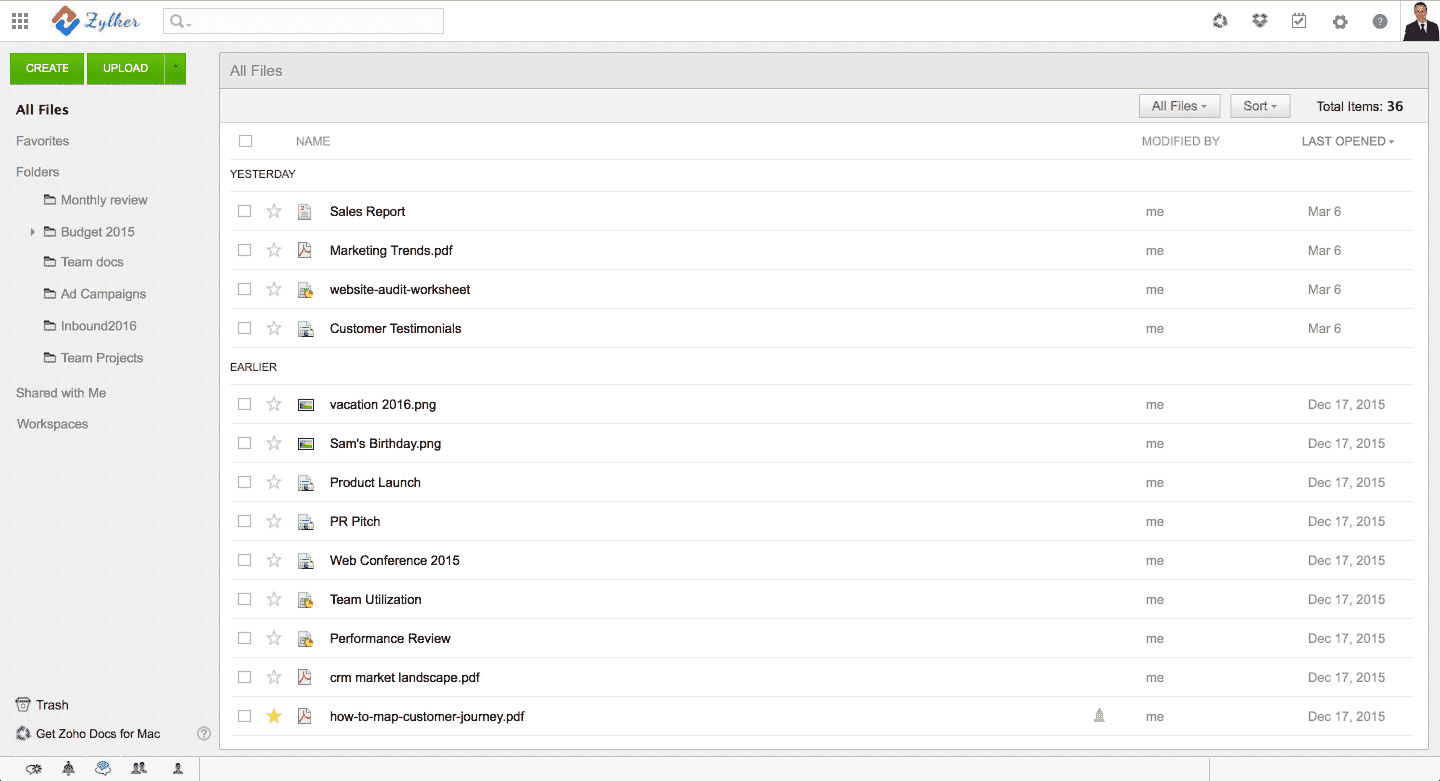The width and height of the screenshot is (1440, 781).
Task: Click the green Upload button
Action: tap(126, 68)
